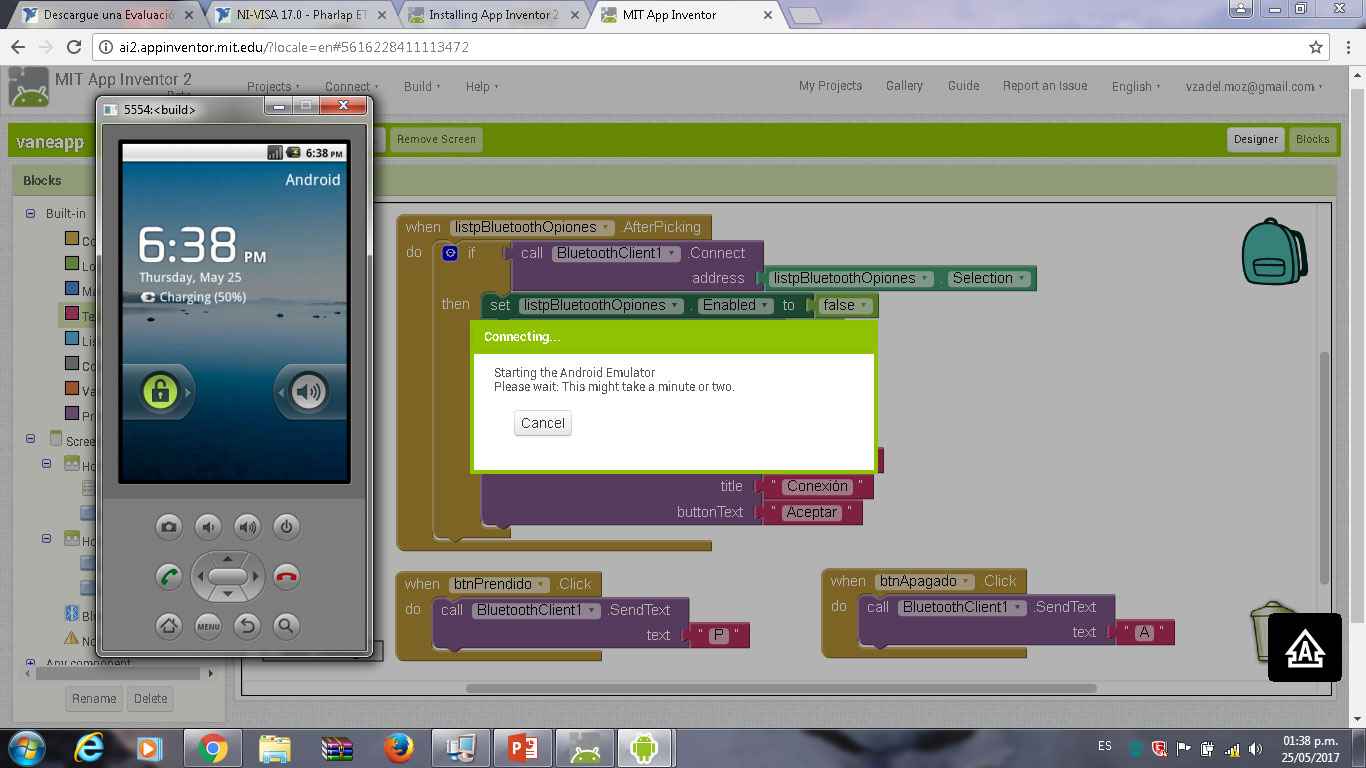The width and height of the screenshot is (1366, 768).
Task: Click the D-pad left arrow on emulator
Action: click(x=199, y=577)
